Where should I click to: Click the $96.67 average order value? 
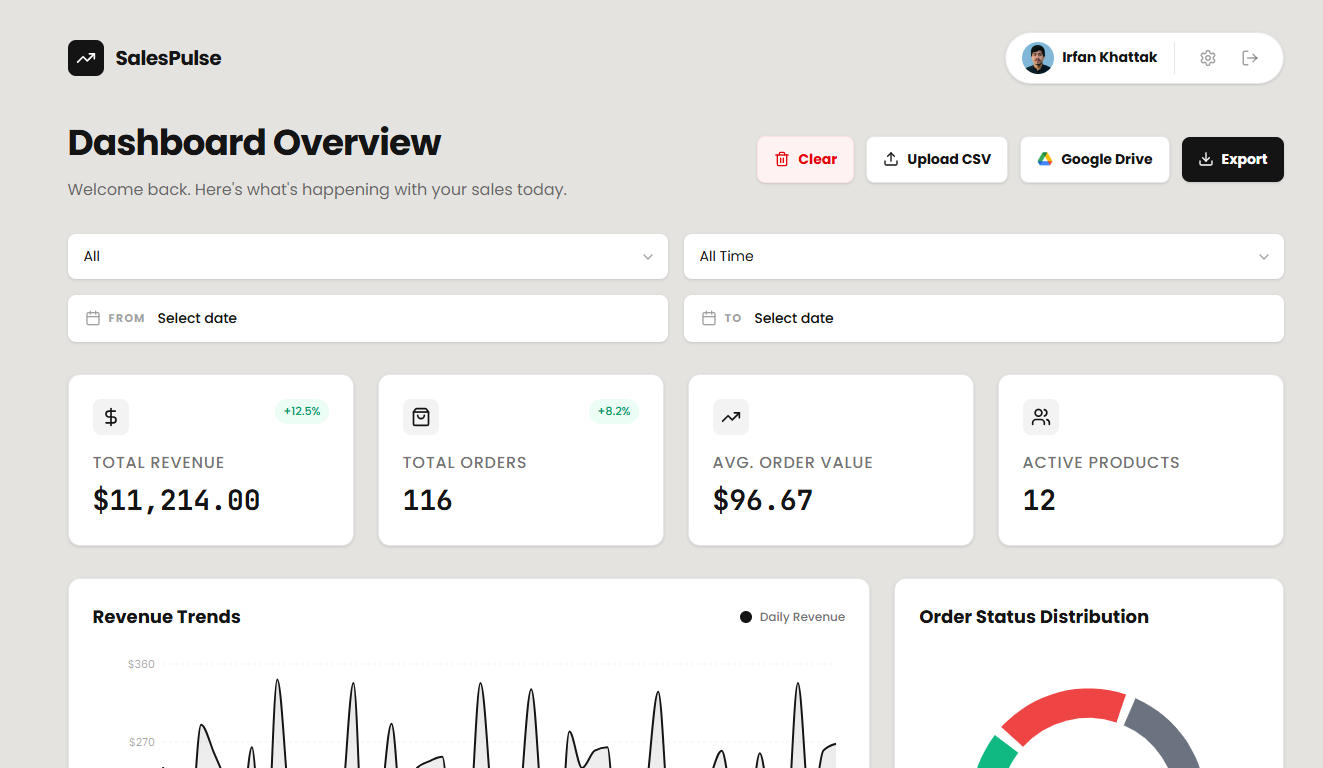pyautogui.click(x=763, y=500)
